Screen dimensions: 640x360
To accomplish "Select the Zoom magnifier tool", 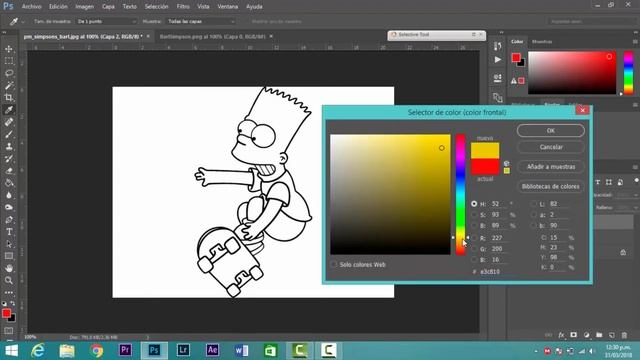I will 9,280.
